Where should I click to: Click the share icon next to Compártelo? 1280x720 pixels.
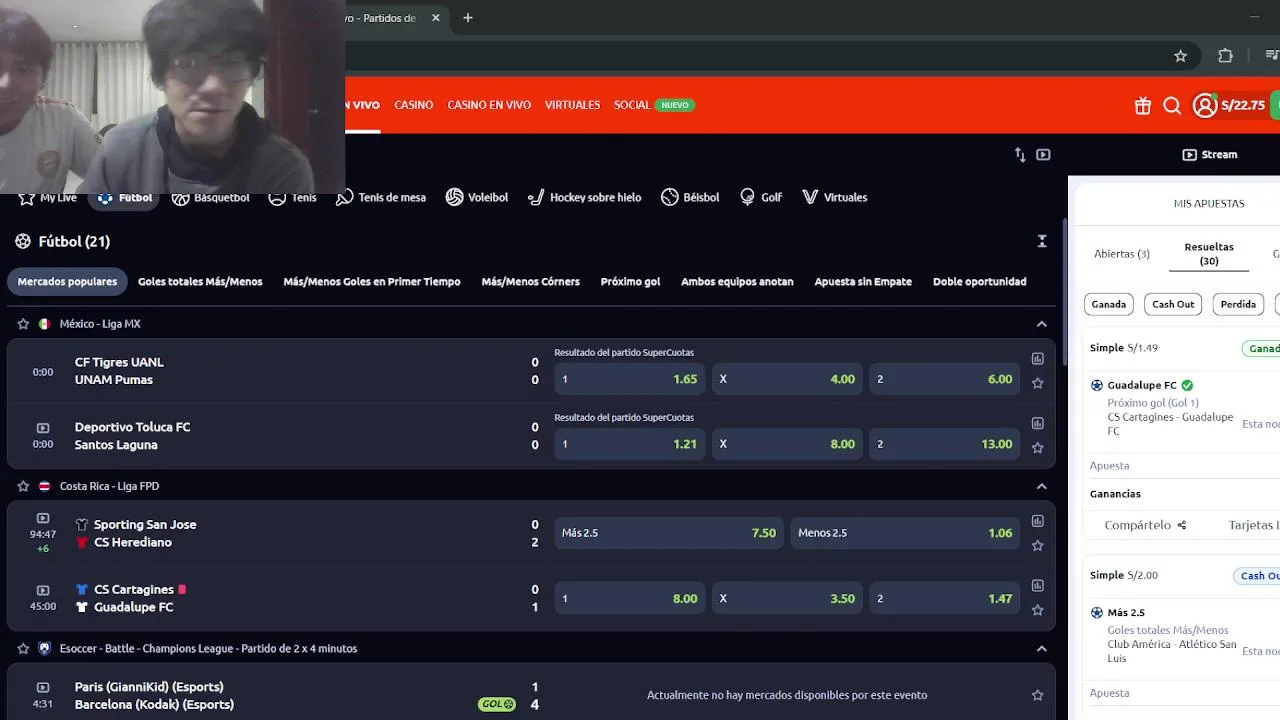[x=1182, y=525]
